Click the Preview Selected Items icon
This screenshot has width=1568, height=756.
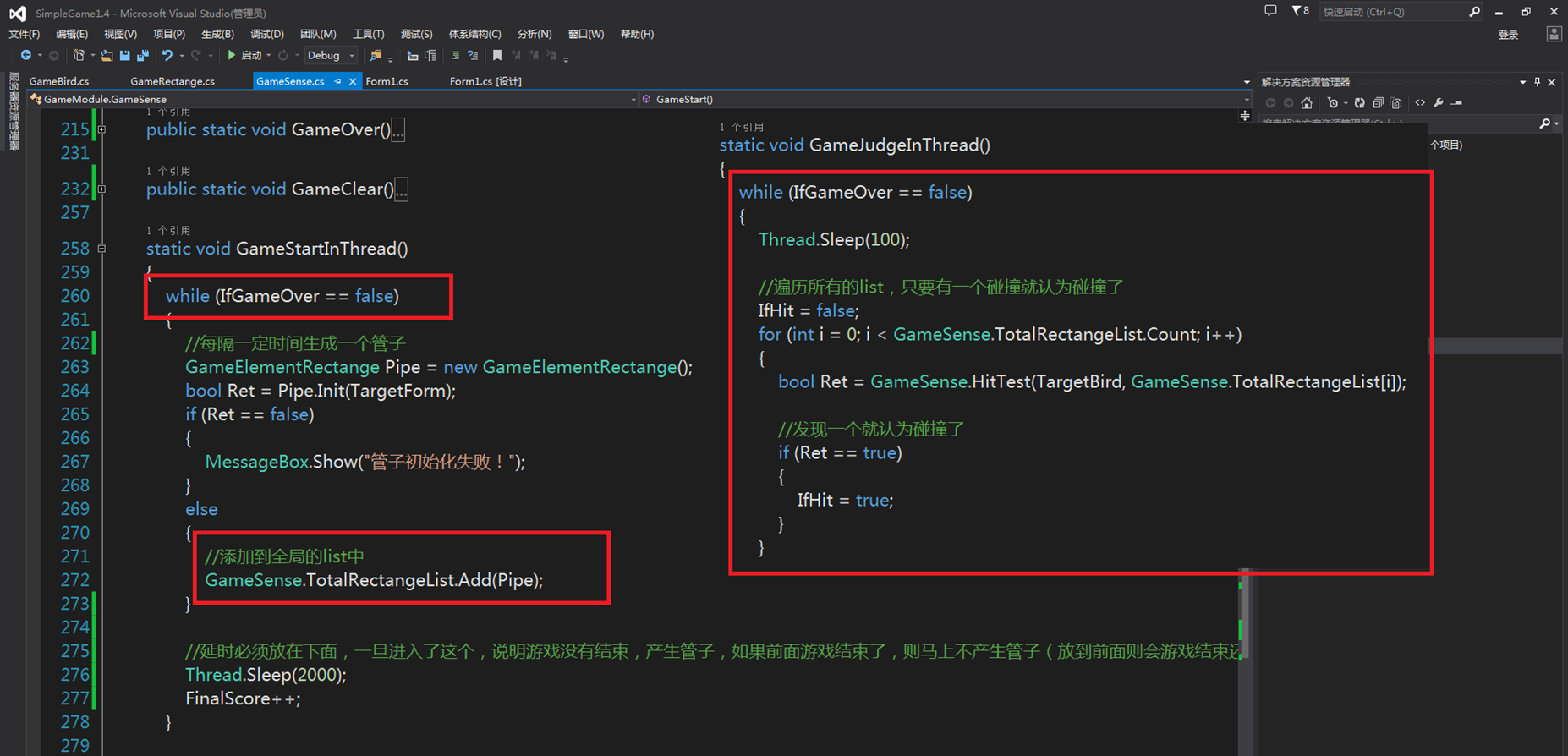pyautogui.click(x=1456, y=103)
